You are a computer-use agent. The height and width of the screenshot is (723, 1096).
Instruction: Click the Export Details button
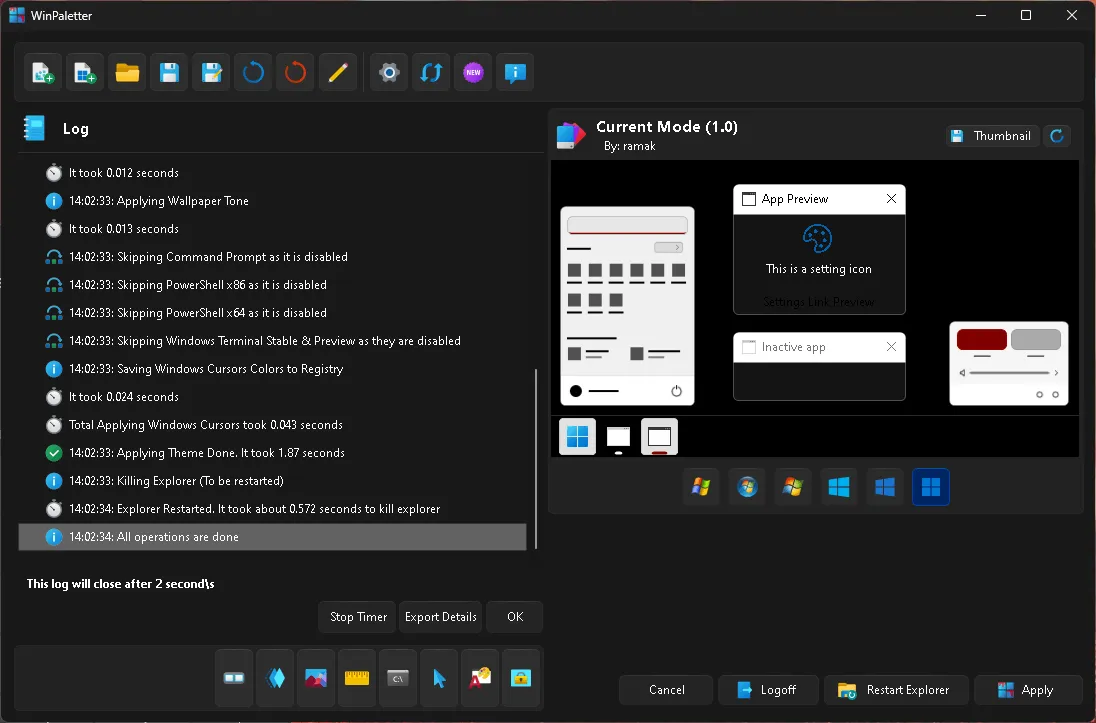pyautogui.click(x=441, y=617)
